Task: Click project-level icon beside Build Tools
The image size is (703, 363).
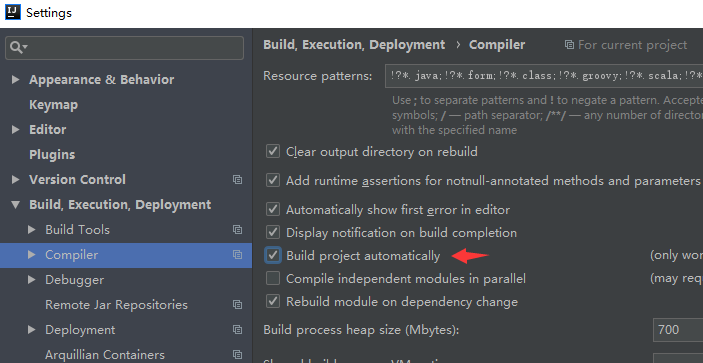Action: (237, 229)
